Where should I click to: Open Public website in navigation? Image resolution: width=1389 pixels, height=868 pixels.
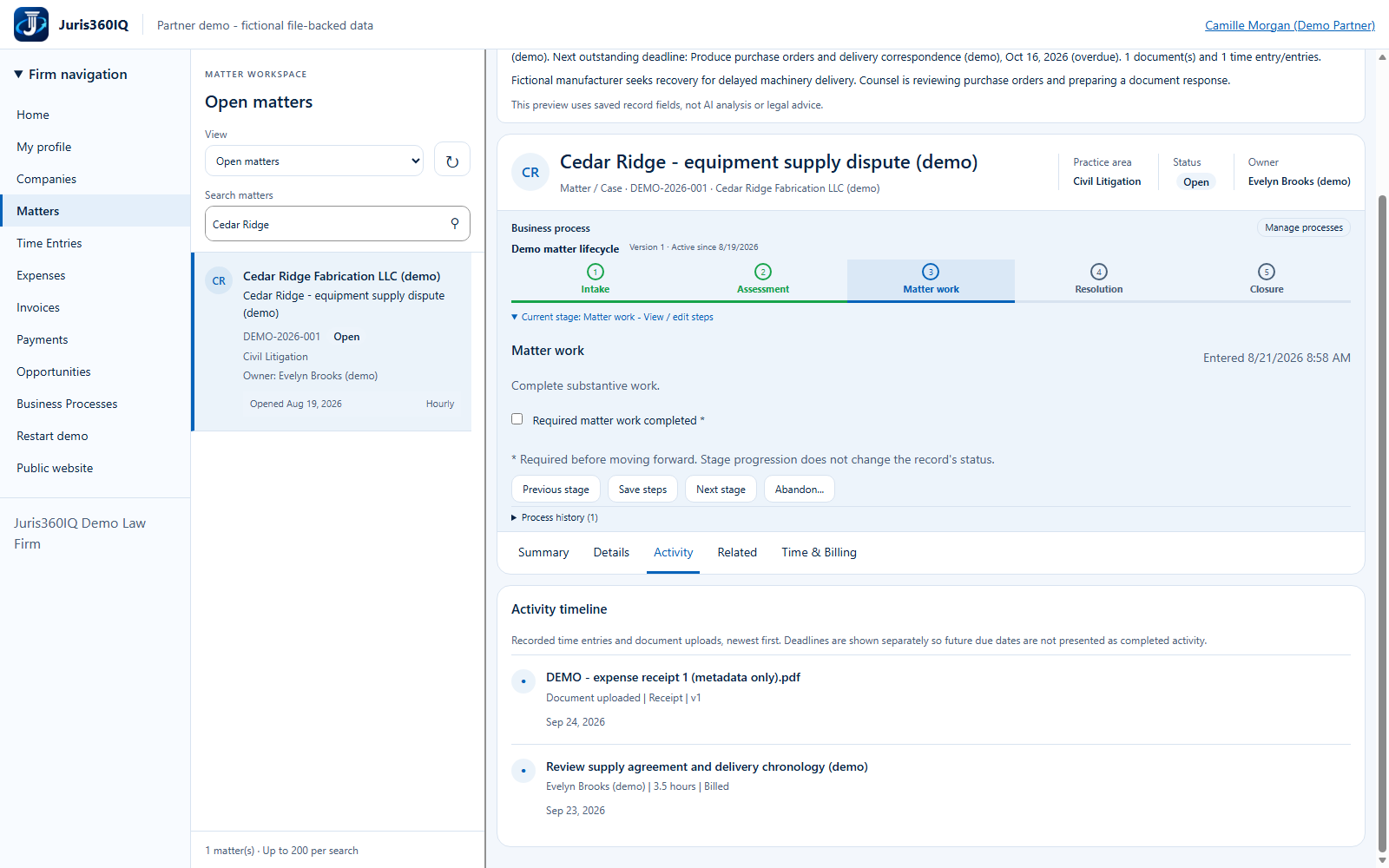click(x=95, y=468)
